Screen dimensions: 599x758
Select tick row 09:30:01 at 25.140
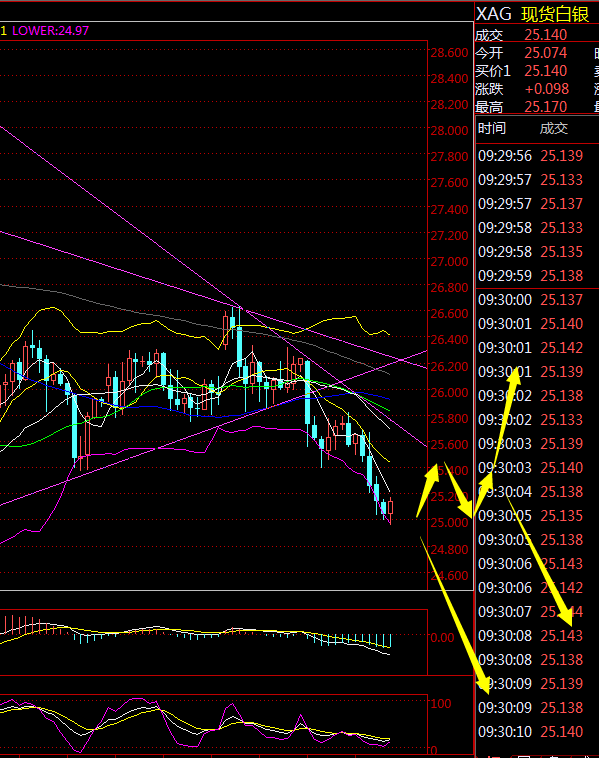[530, 323]
